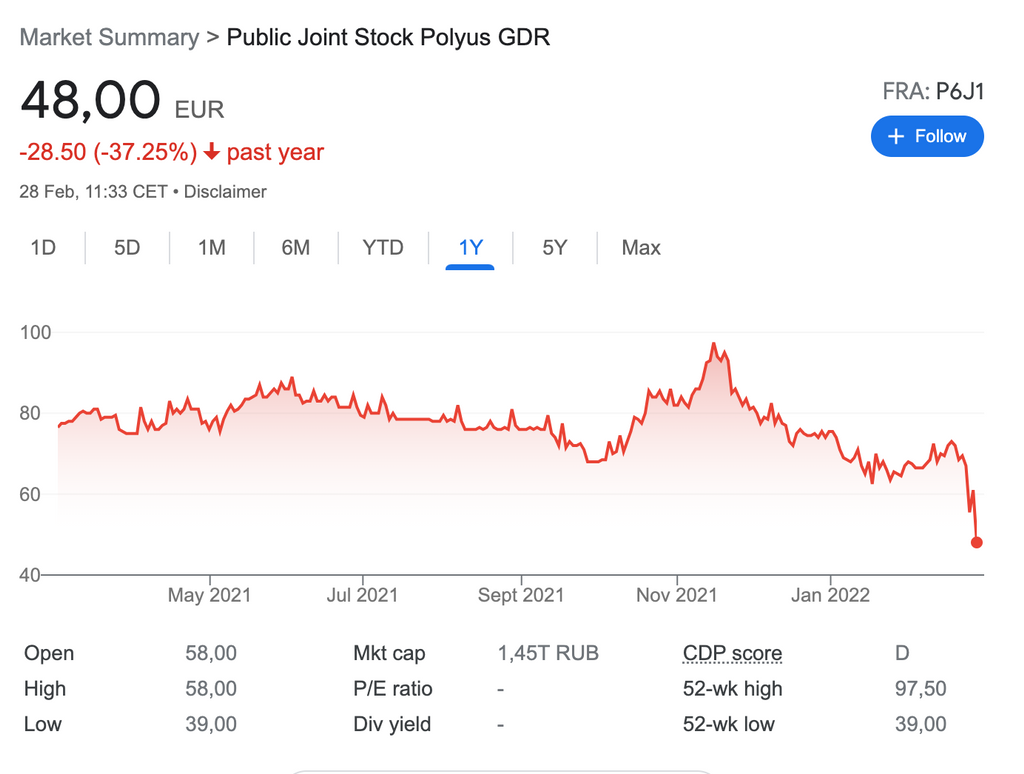Viewport: 1024px width, 774px height.
Task: Switch chart to 1D range
Action: tap(43, 248)
